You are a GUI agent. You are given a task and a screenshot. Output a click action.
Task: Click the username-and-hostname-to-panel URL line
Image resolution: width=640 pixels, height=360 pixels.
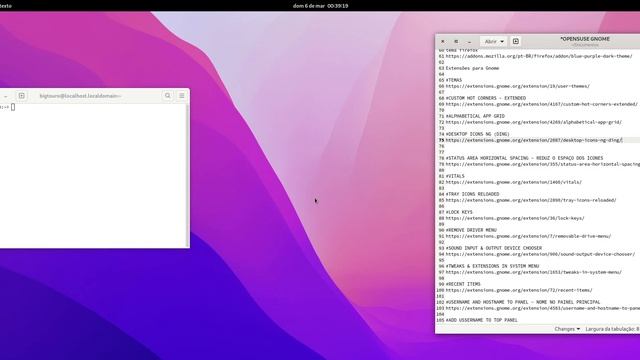coord(543,308)
